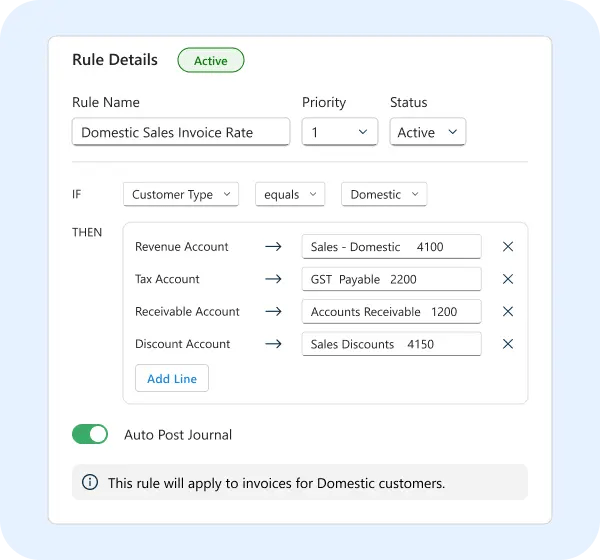Click the IF label
Screen dimensions: 600x560
pos(77,194)
